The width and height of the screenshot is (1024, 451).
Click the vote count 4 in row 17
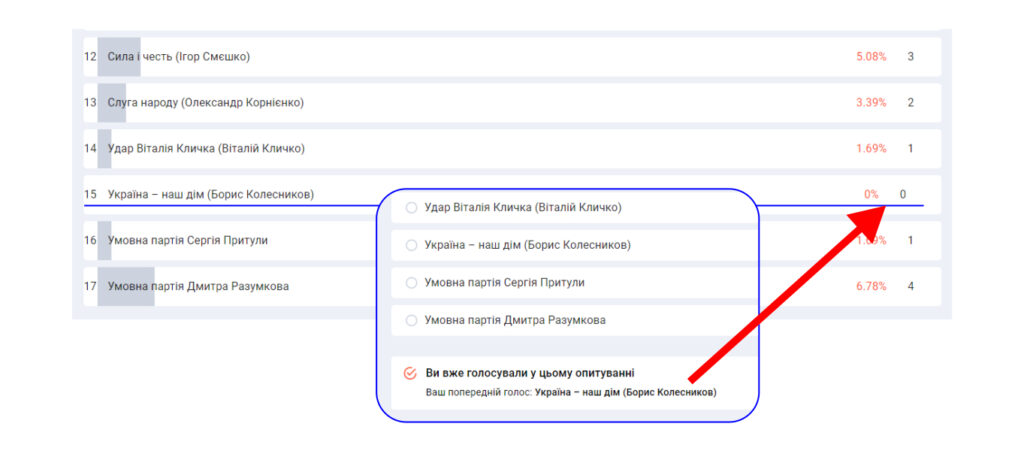pos(910,286)
